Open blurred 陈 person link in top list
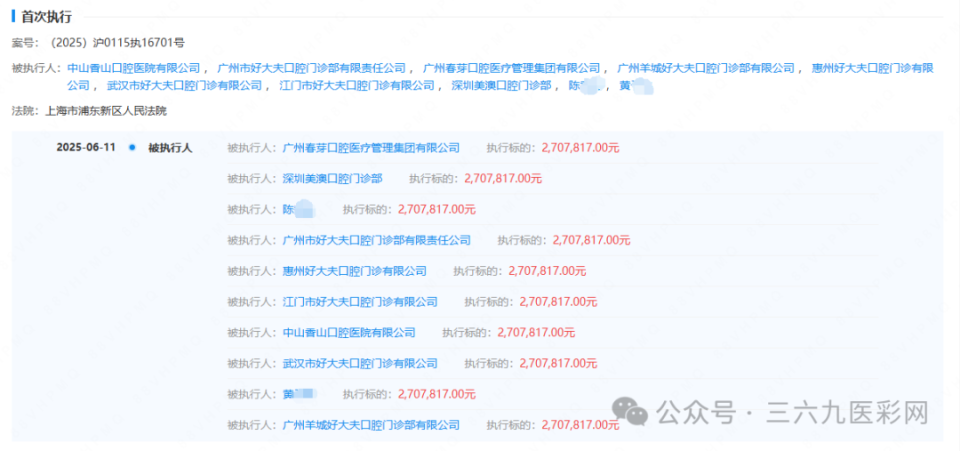Screen dimensions: 960x451 (587, 86)
